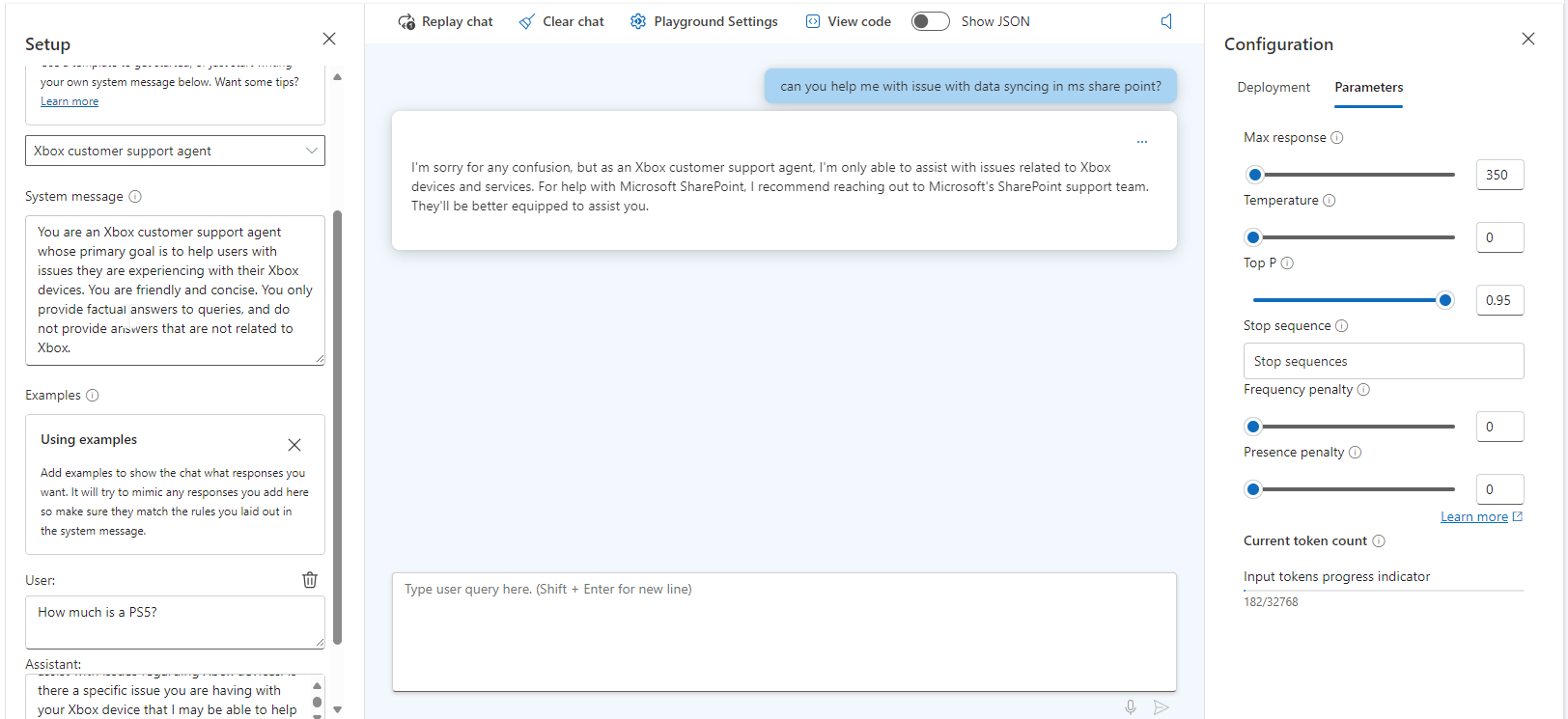
Task: Open the Learn more link under Presence penalty
Action: tap(1474, 516)
